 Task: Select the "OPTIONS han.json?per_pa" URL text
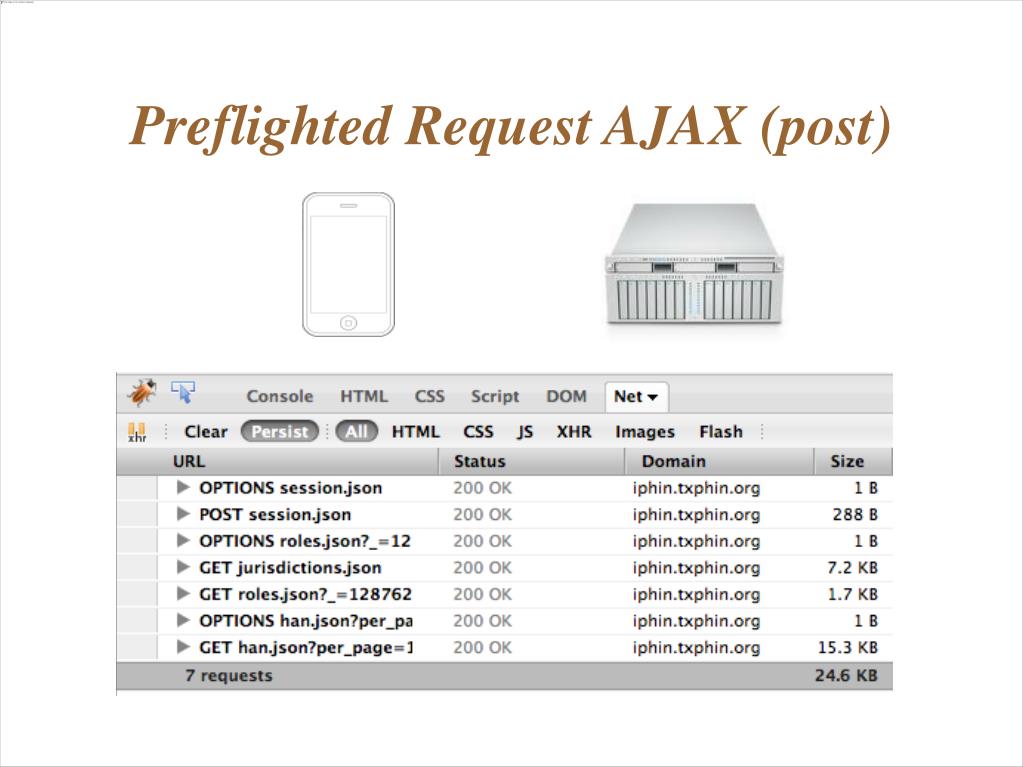tap(306, 622)
